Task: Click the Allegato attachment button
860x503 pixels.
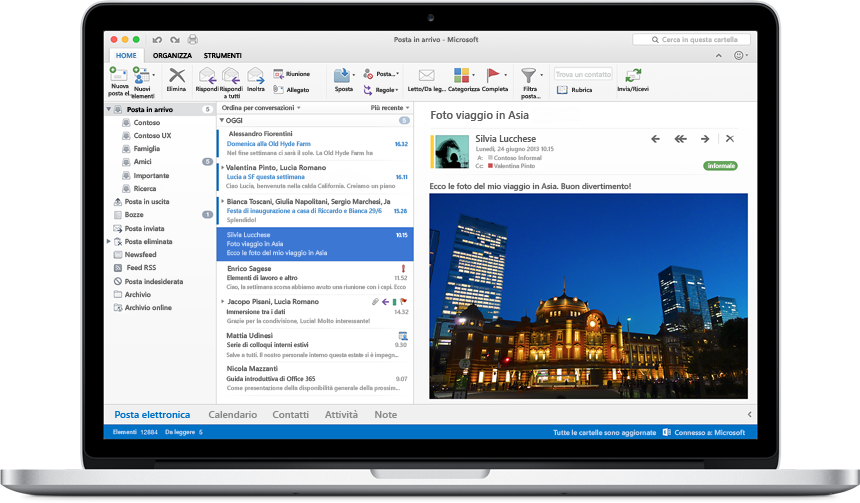Action: click(292, 89)
